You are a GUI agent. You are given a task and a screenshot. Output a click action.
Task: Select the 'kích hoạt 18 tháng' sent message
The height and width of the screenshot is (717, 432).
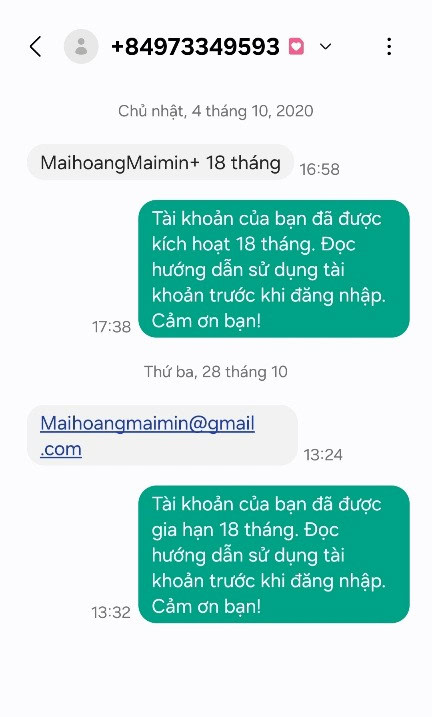[274, 269]
